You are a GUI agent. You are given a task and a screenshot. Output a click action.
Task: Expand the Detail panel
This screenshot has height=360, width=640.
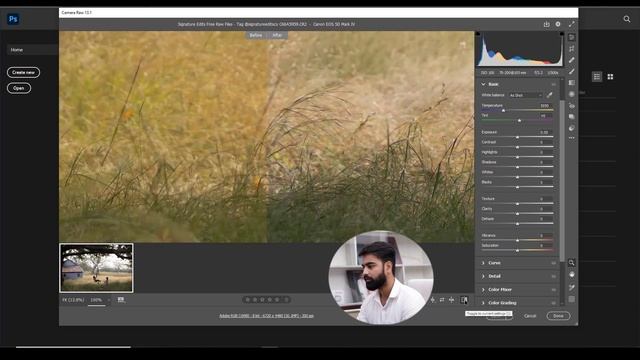(484, 276)
